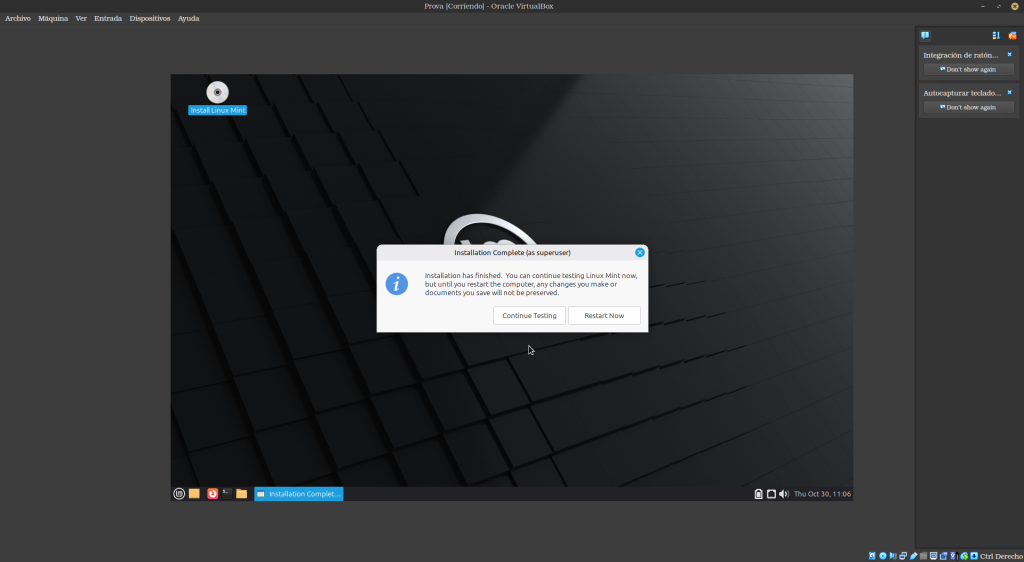This screenshot has height=562, width=1024.
Task: Select the Installation Complete taskbar window button
Action: pos(299,494)
